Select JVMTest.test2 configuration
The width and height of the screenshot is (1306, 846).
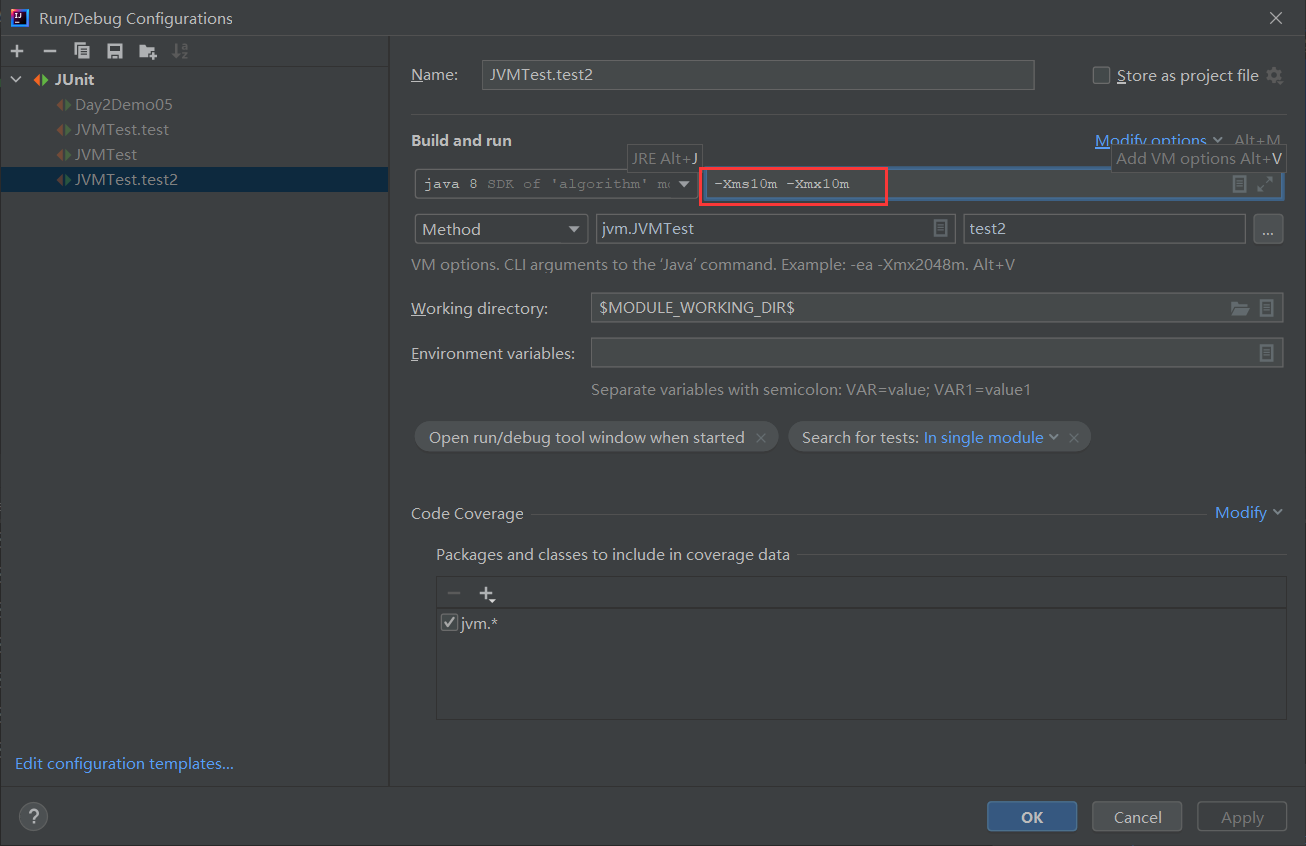126,179
